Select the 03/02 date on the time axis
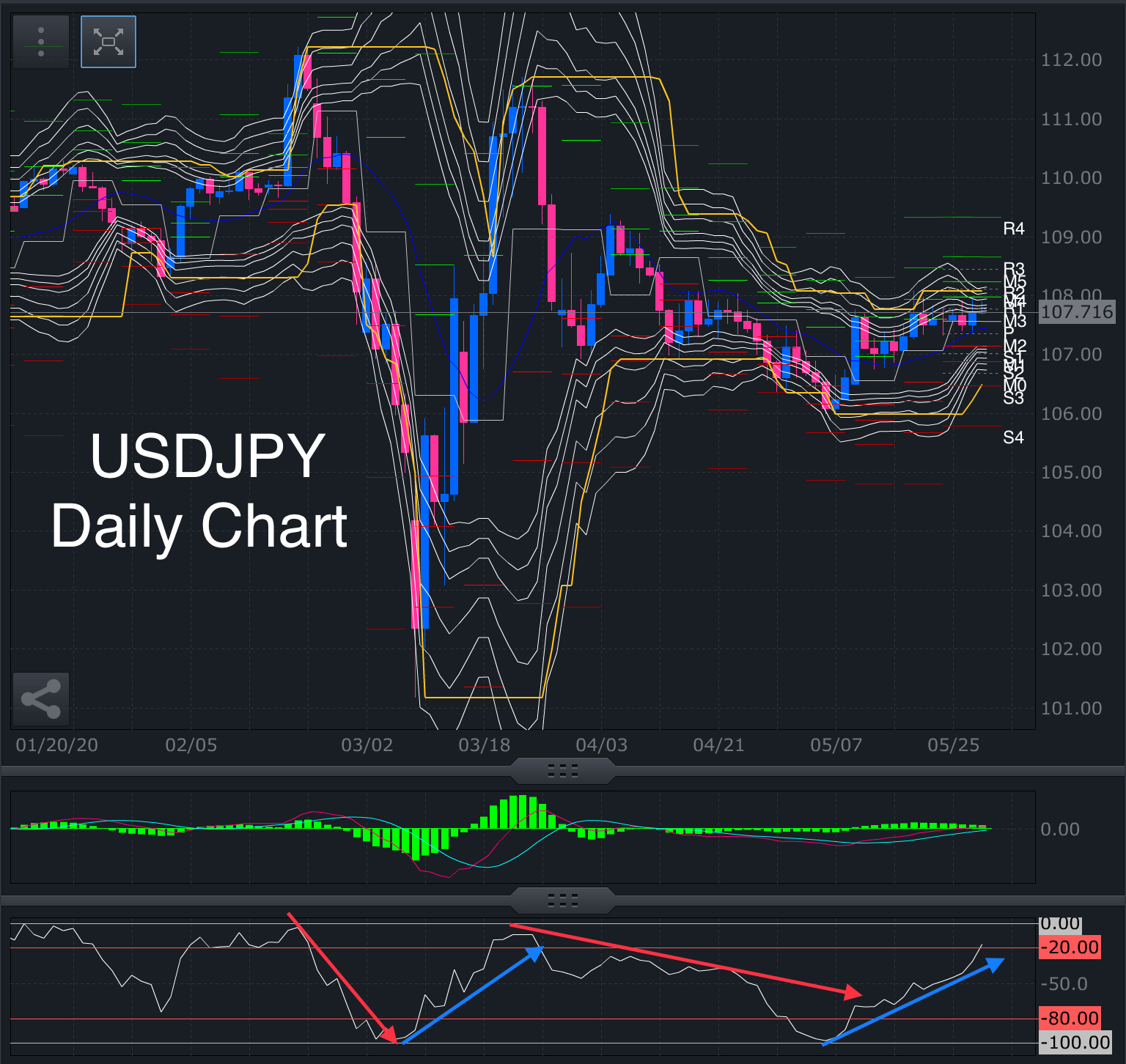Viewport: 1126px width, 1064px height. point(367,745)
